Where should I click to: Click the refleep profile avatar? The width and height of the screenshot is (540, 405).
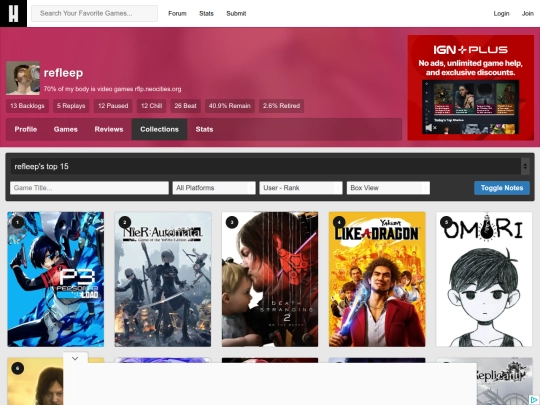[x=23, y=78]
